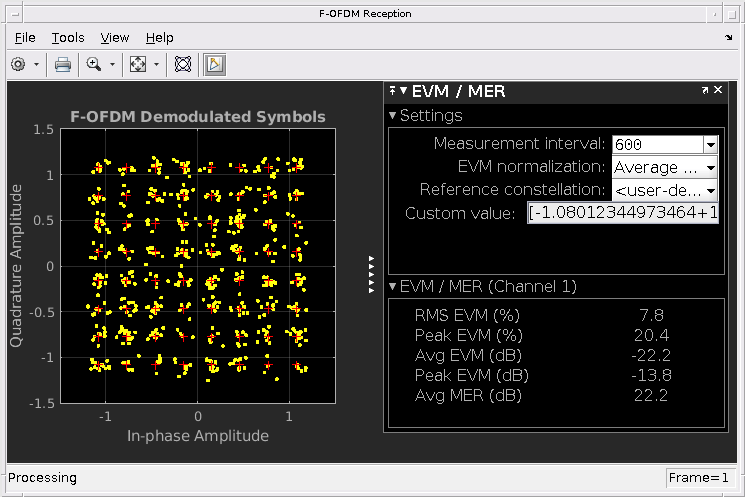
Task: Collapse the EVM / MER panel triangle
Action: (403, 90)
